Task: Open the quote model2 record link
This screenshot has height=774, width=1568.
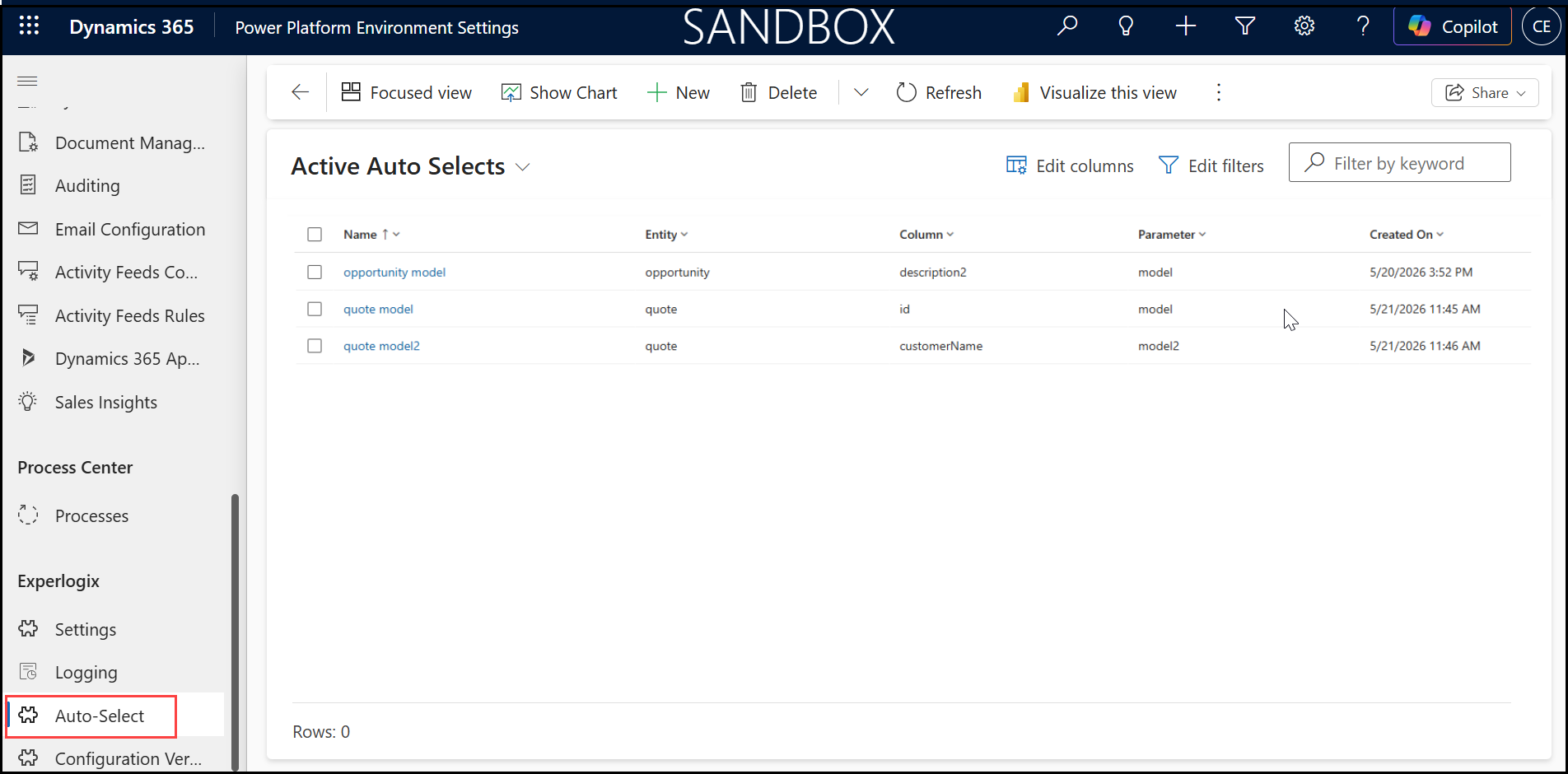Action: click(381, 346)
